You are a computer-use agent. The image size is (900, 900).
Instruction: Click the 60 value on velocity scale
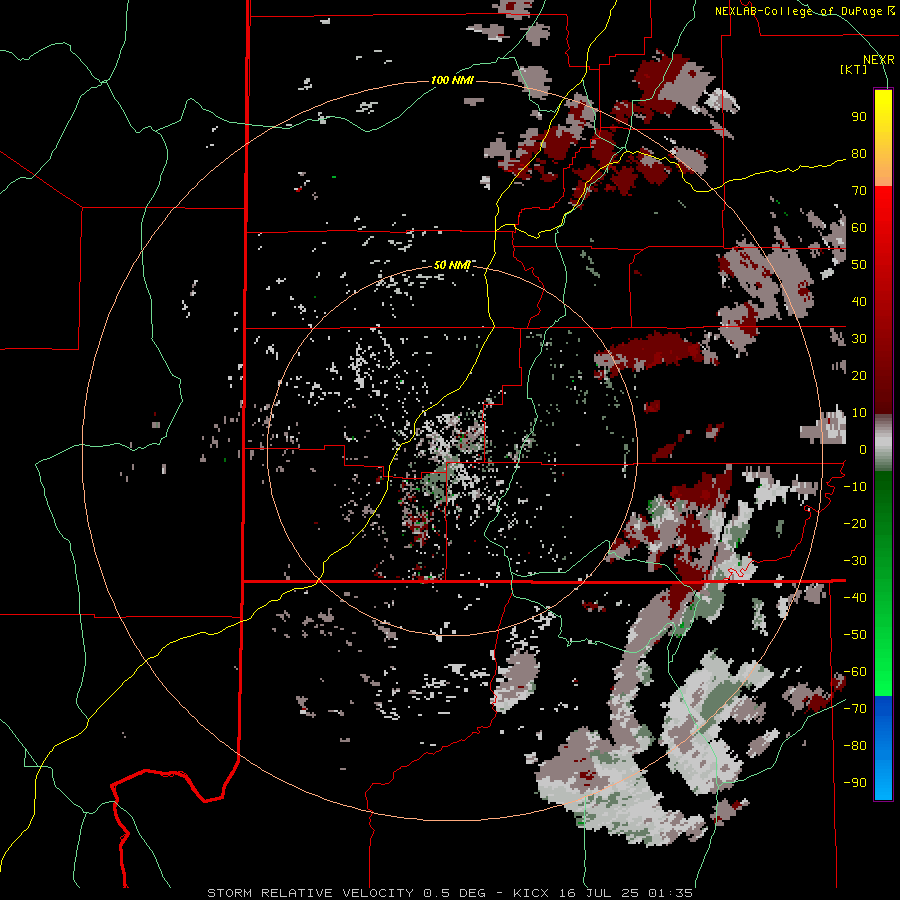[859, 228]
